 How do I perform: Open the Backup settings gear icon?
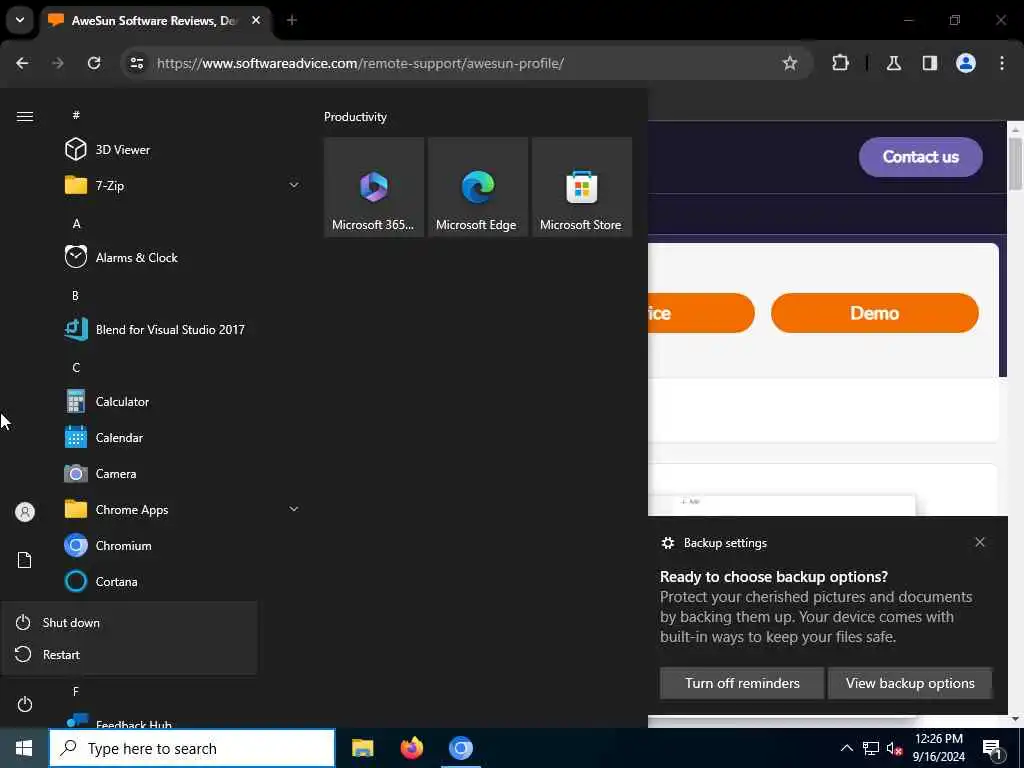[667, 543]
